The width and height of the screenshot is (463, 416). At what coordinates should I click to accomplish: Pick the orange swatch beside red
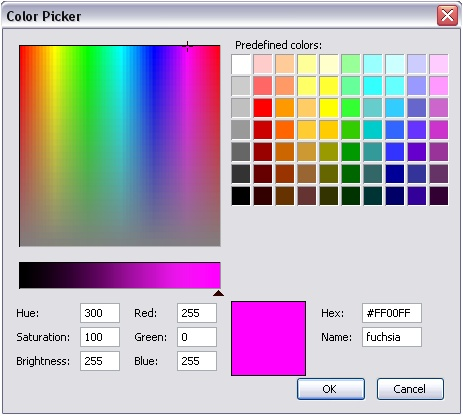point(285,108)
